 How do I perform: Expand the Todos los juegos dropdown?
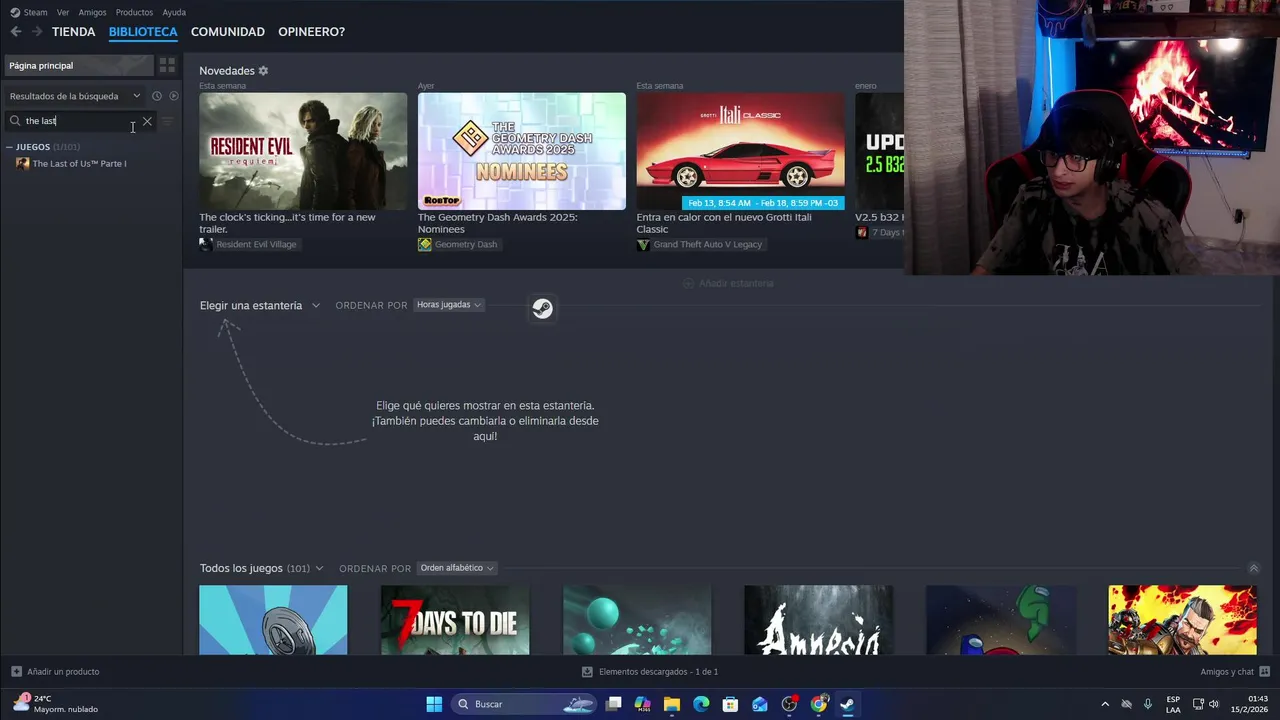pyautogui.click(x=262, y=568)
